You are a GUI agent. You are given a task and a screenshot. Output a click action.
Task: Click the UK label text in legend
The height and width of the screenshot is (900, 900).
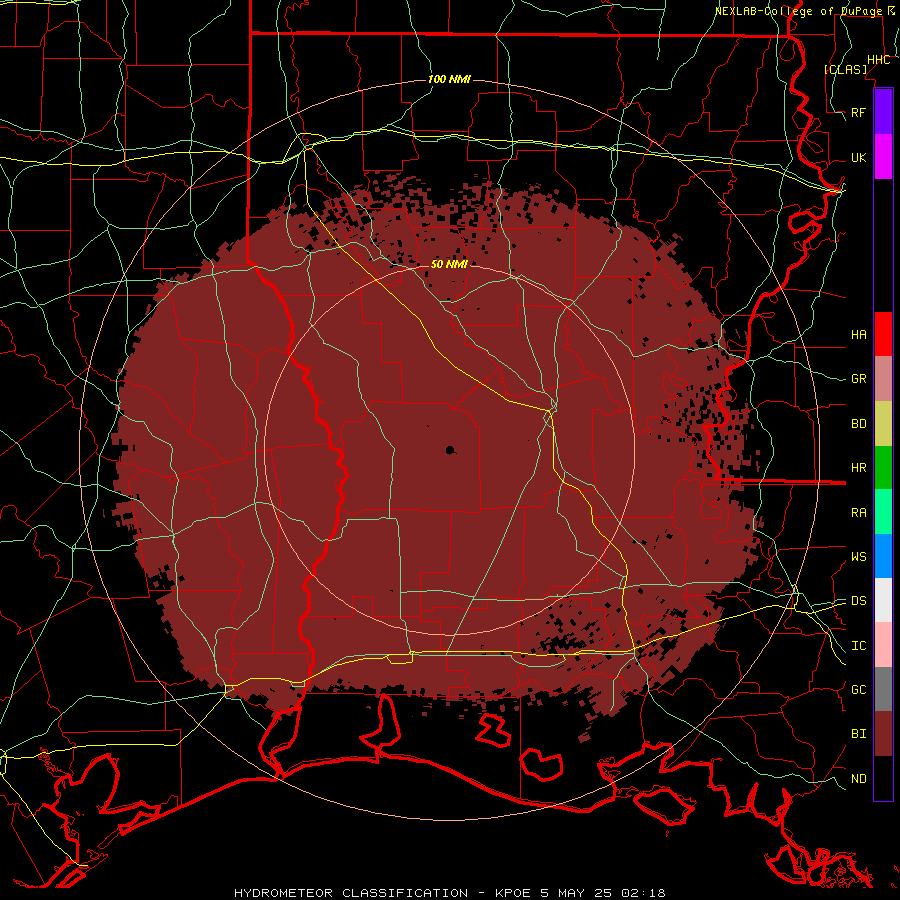(858, 157)
